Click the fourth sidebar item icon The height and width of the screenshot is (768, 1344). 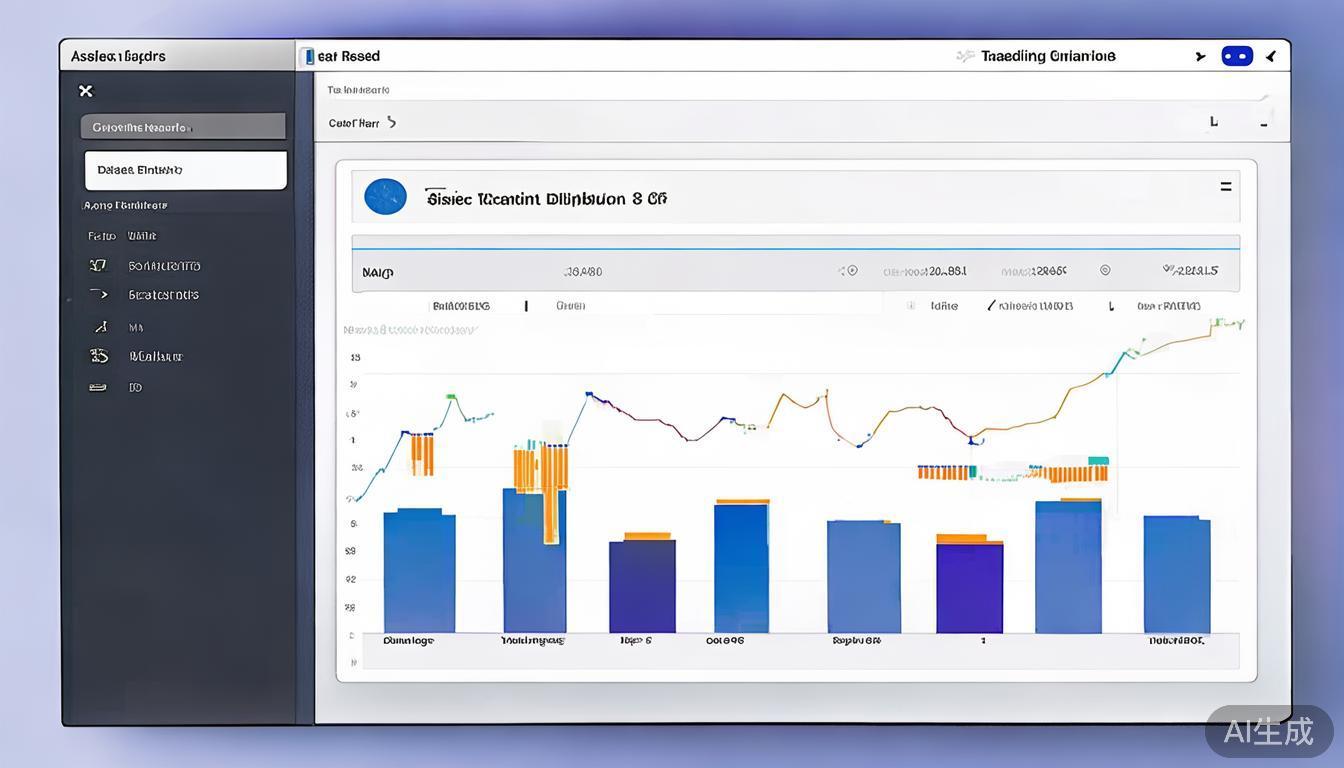[99, 356]
